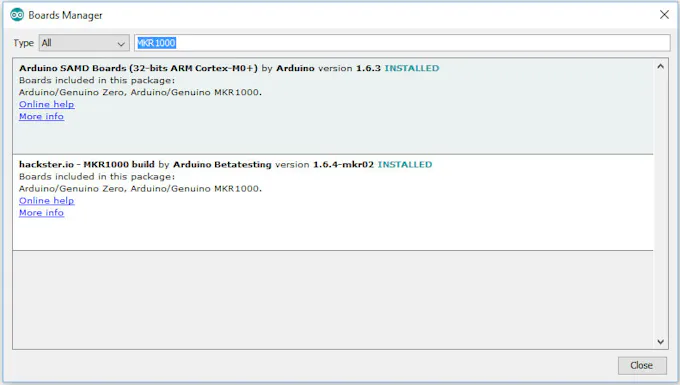Screen dimensions: 680x385
Task: Click boards list text under Arduino SAMD Boards
Action: tap(140, 92)
